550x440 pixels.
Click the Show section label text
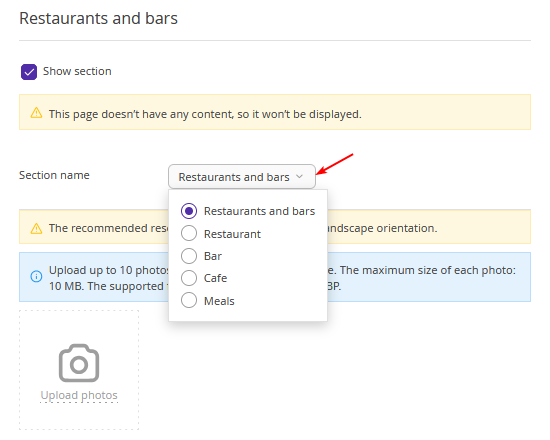coord(77,71)
